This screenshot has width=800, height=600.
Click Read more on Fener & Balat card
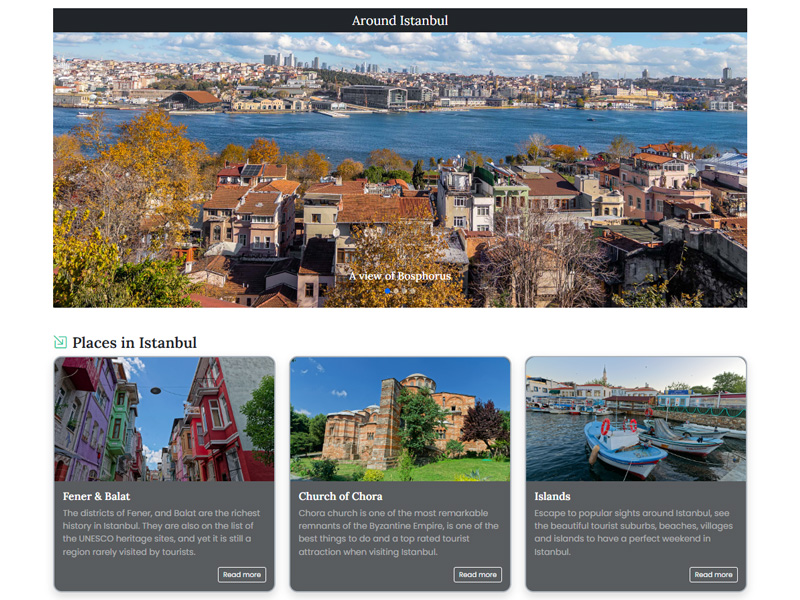tap(242, 574)
